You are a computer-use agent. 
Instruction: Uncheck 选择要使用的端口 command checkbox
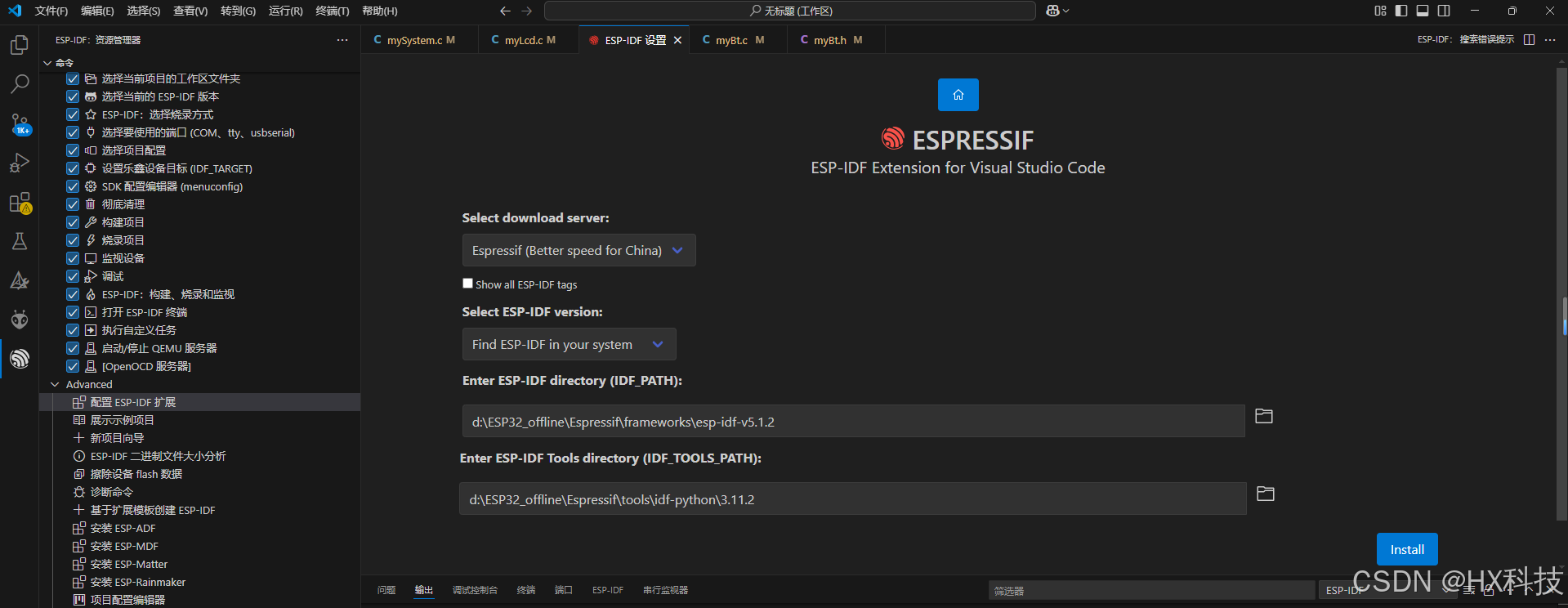pos(73,132)
